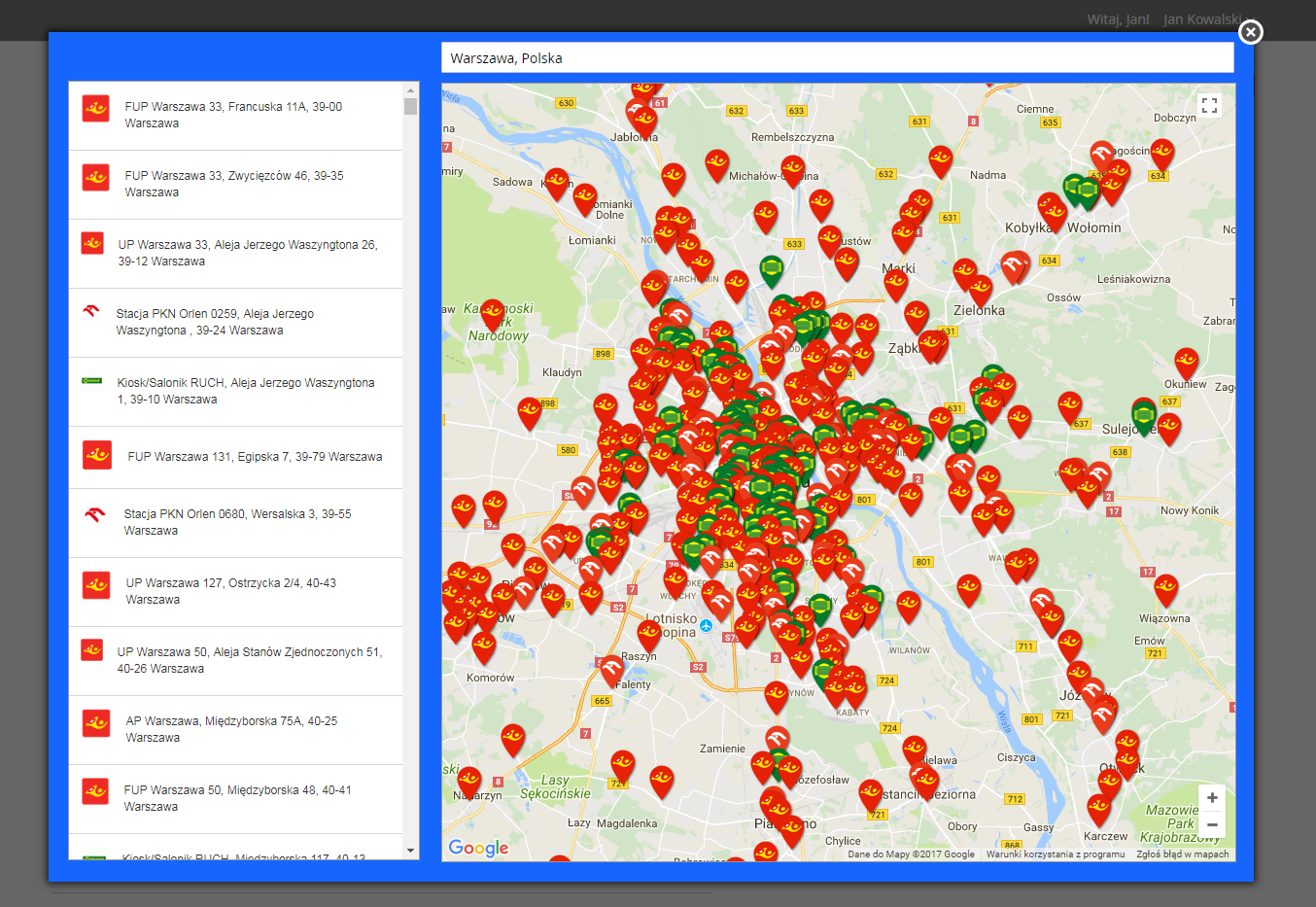Select FUP Warszawa 131, Egipska 7
The width and height of the screenshot is (1316, 907).
pos(236,457)
